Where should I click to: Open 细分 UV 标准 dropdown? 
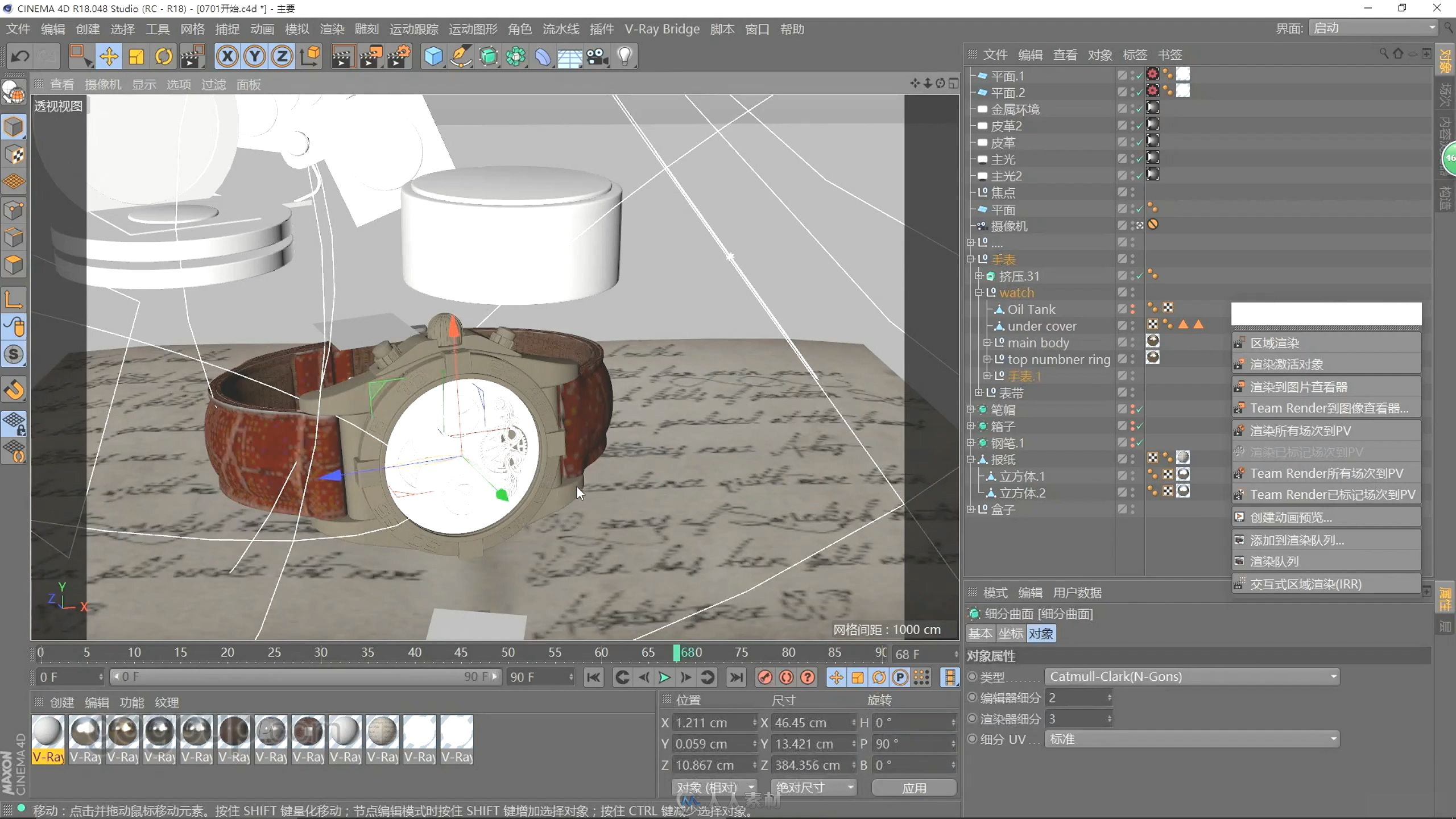[1192, 739]
